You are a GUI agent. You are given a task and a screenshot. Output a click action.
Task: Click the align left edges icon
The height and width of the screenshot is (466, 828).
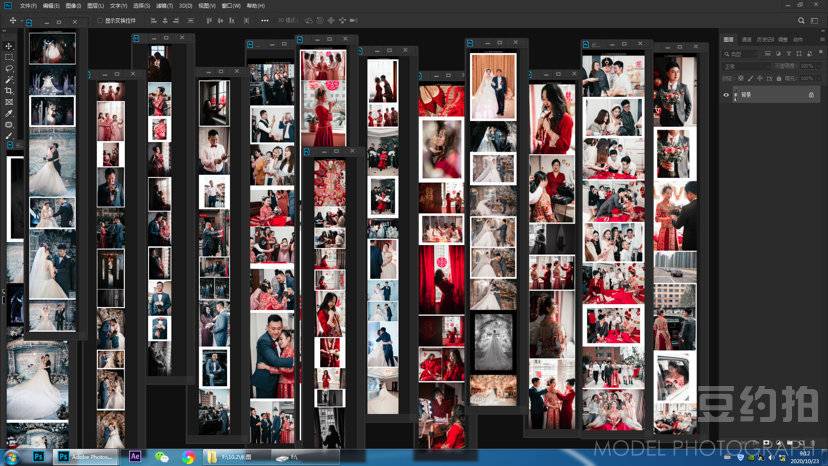(154, 21)
